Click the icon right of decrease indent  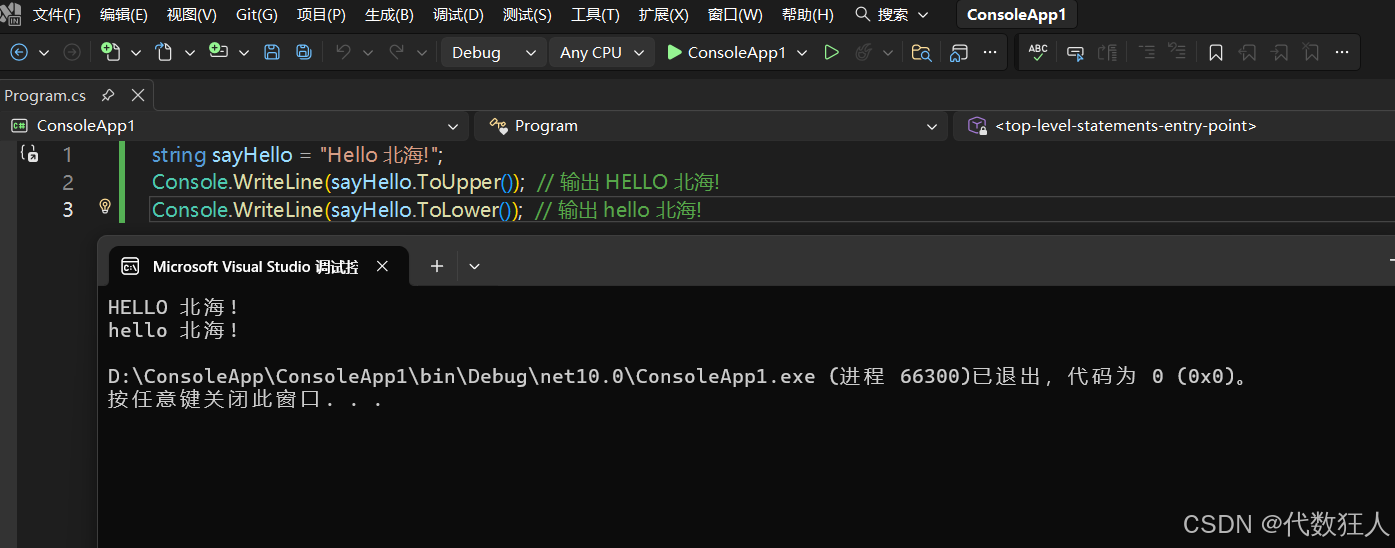point(1178,53)
